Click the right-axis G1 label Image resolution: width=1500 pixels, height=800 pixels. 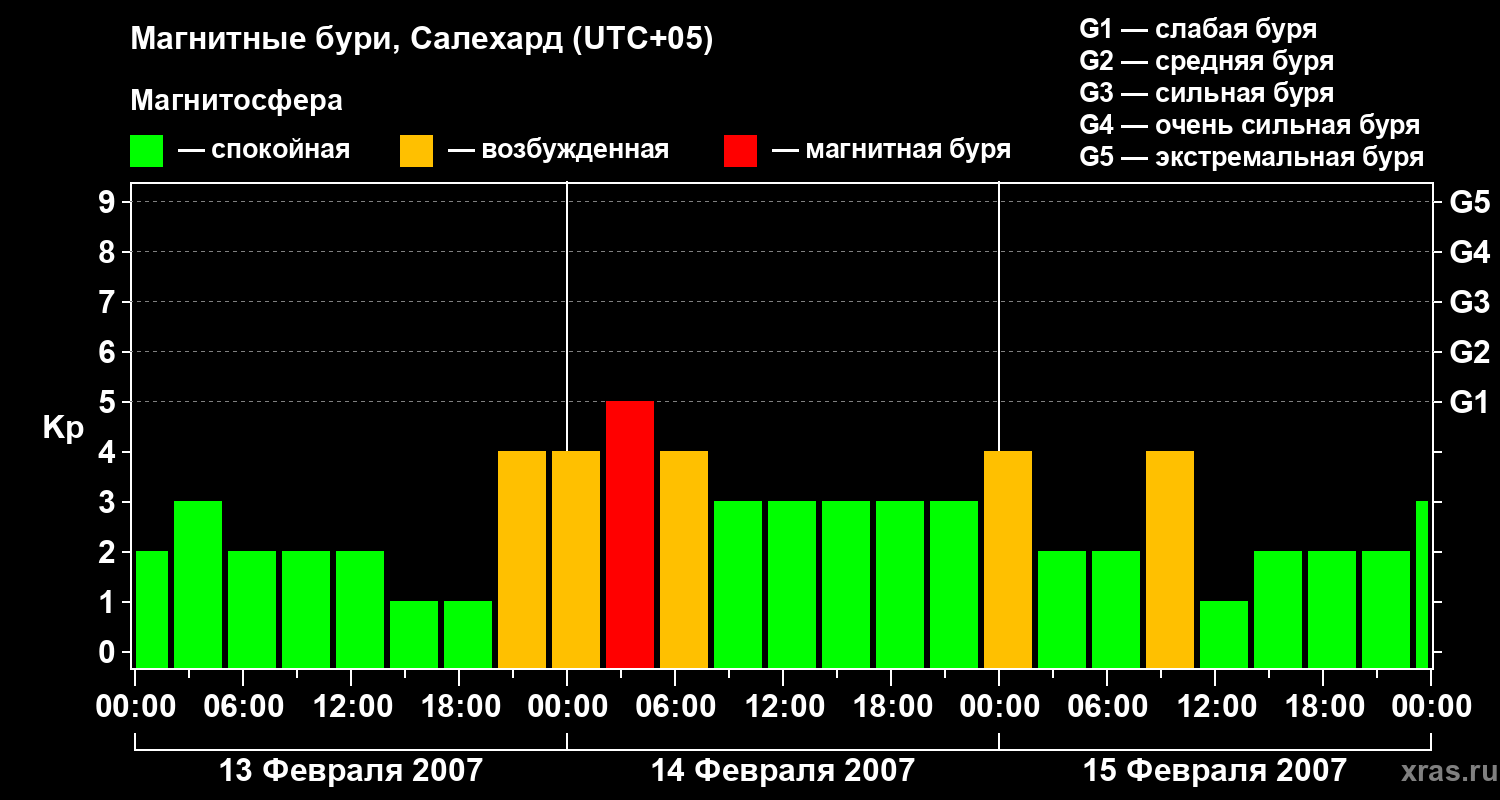point(1469,403)
